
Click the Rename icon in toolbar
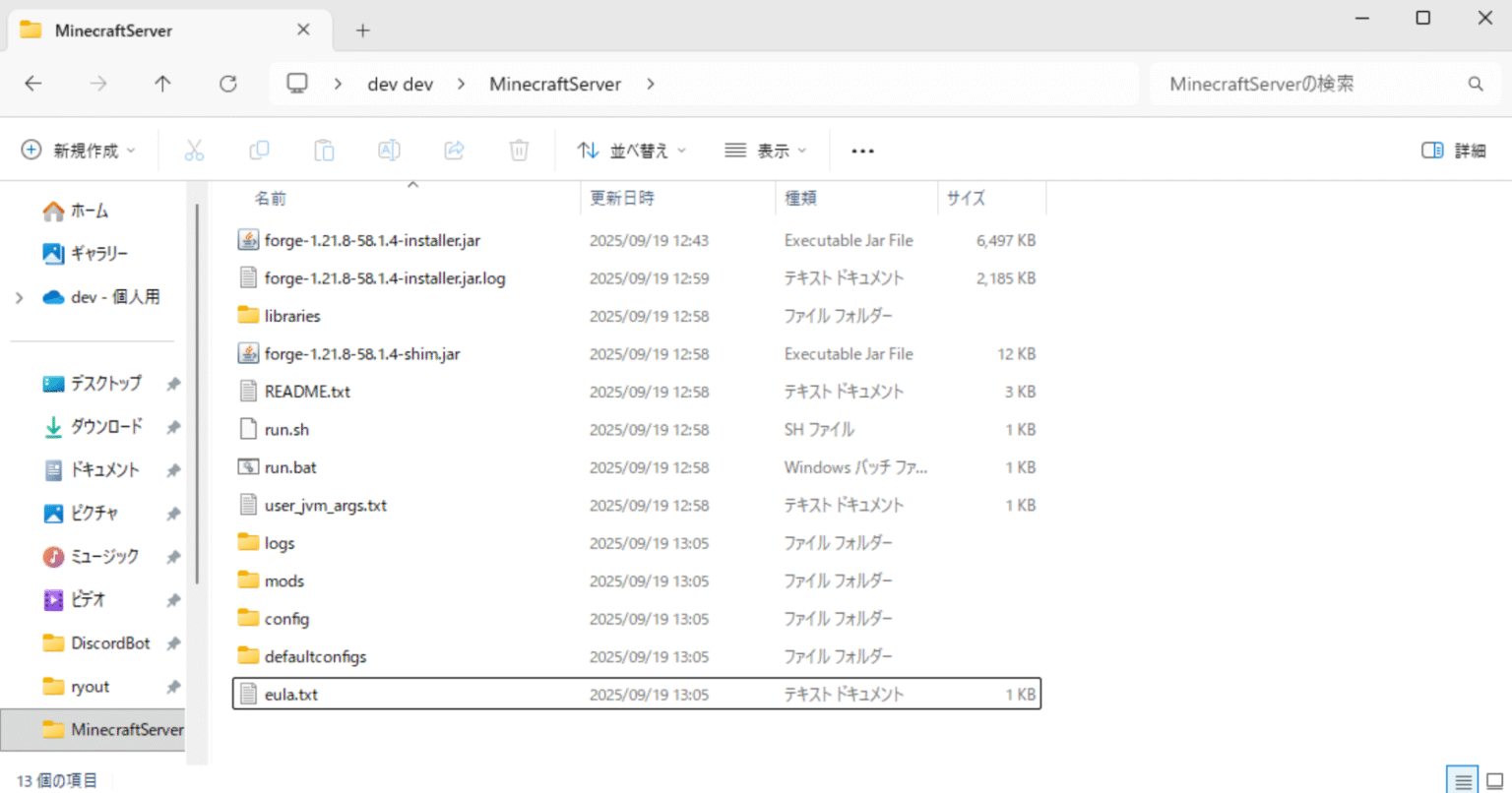click(x=389, y=151)
